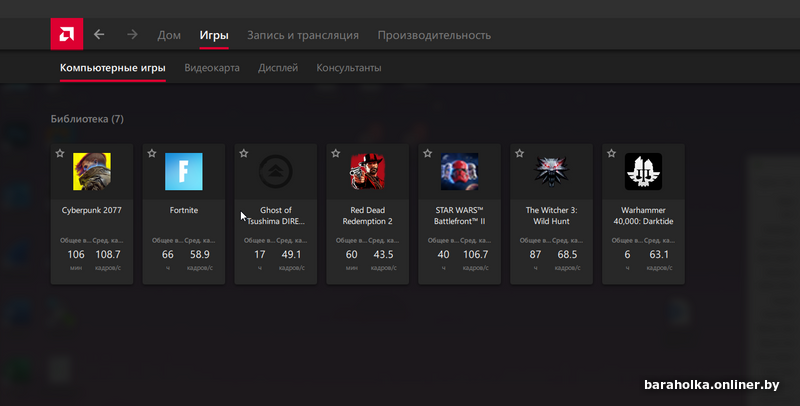Click the AMD logo icon

pyautogui.click(x=67, y=34)
